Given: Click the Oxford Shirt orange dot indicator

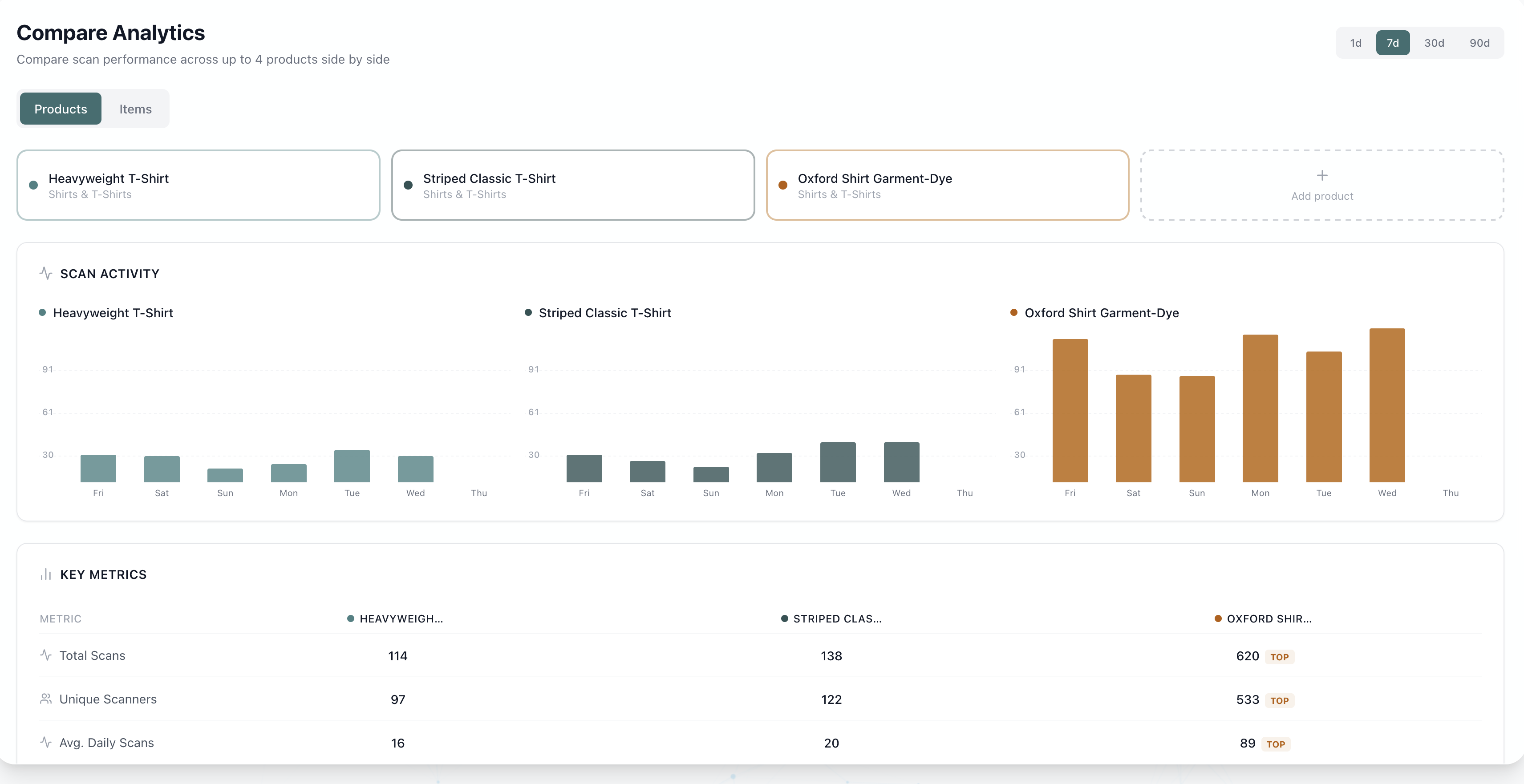Looking at the screenshot, I should click(x=783, y=185).
